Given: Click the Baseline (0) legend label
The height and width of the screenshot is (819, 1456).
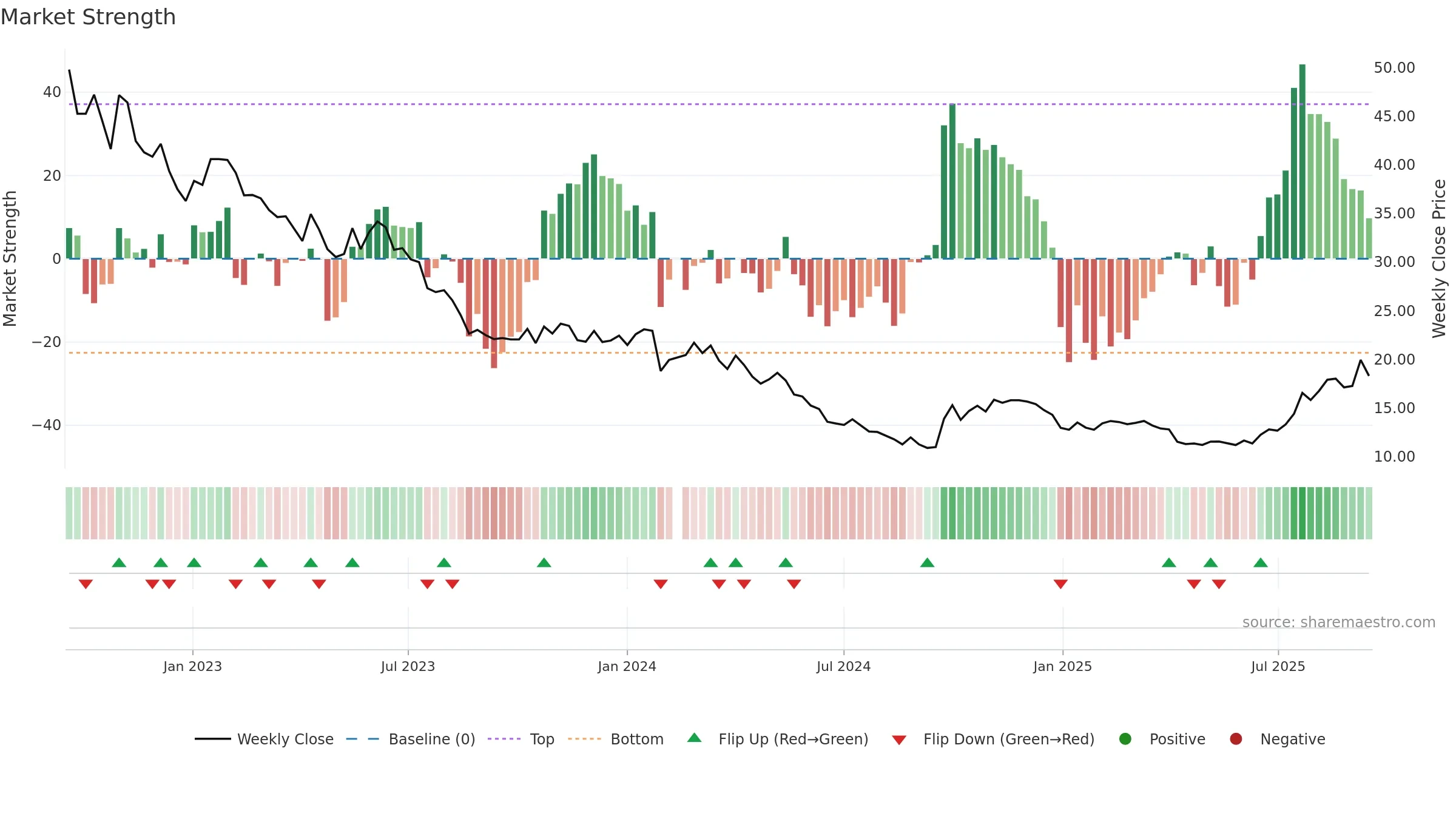Looking at the screenshot, I should [431, 739].
